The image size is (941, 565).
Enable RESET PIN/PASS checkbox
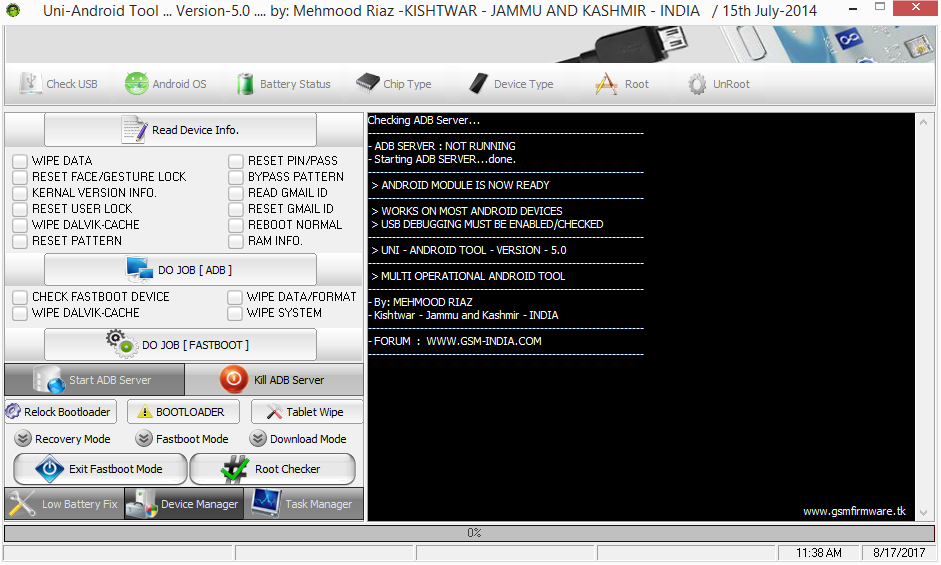236,161
